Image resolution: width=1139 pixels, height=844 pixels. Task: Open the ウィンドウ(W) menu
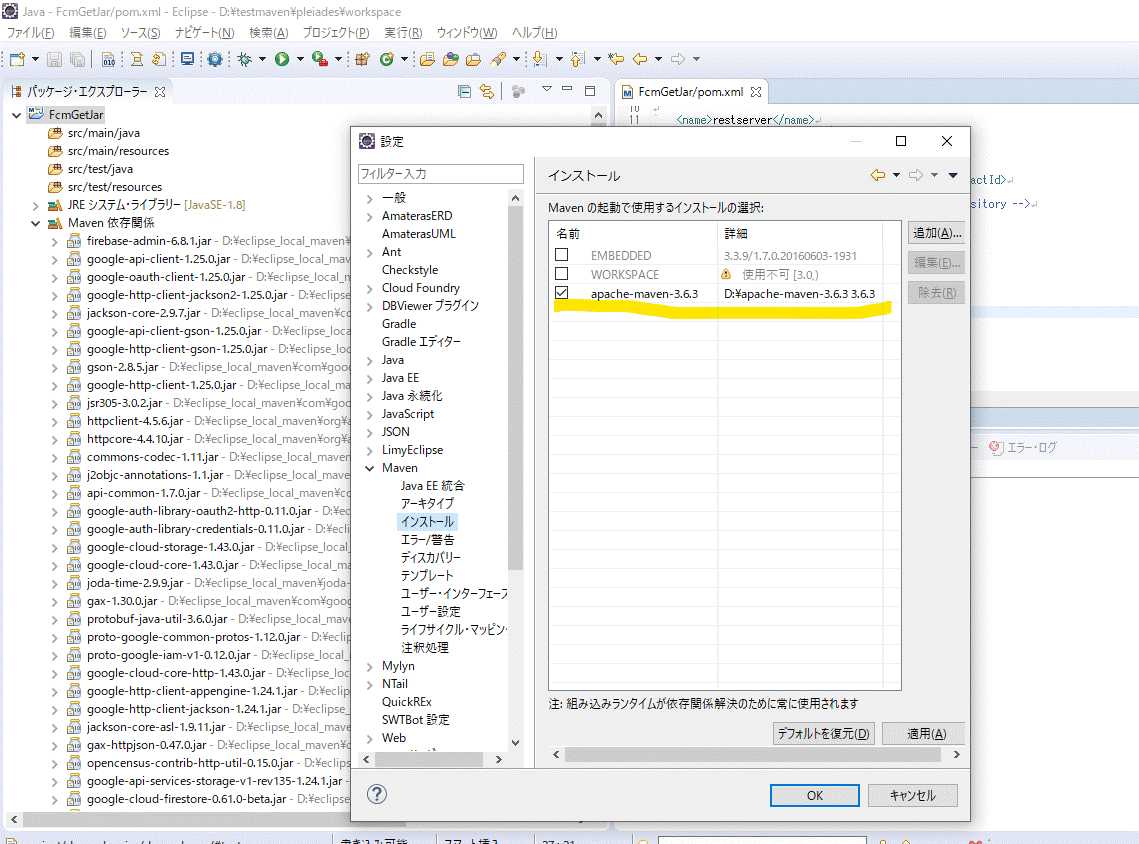tap(466, 33)
